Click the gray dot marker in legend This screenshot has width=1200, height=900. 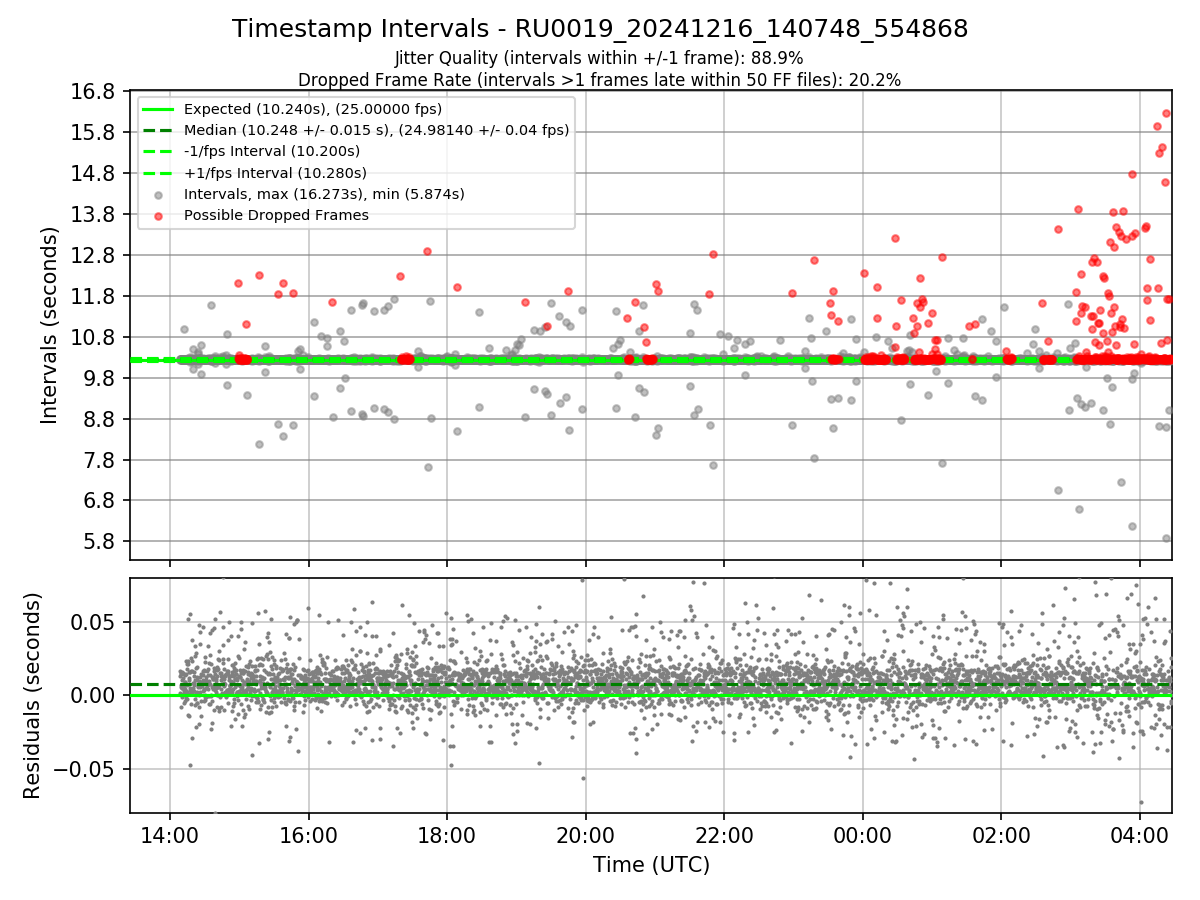click(x=158, y=194)
